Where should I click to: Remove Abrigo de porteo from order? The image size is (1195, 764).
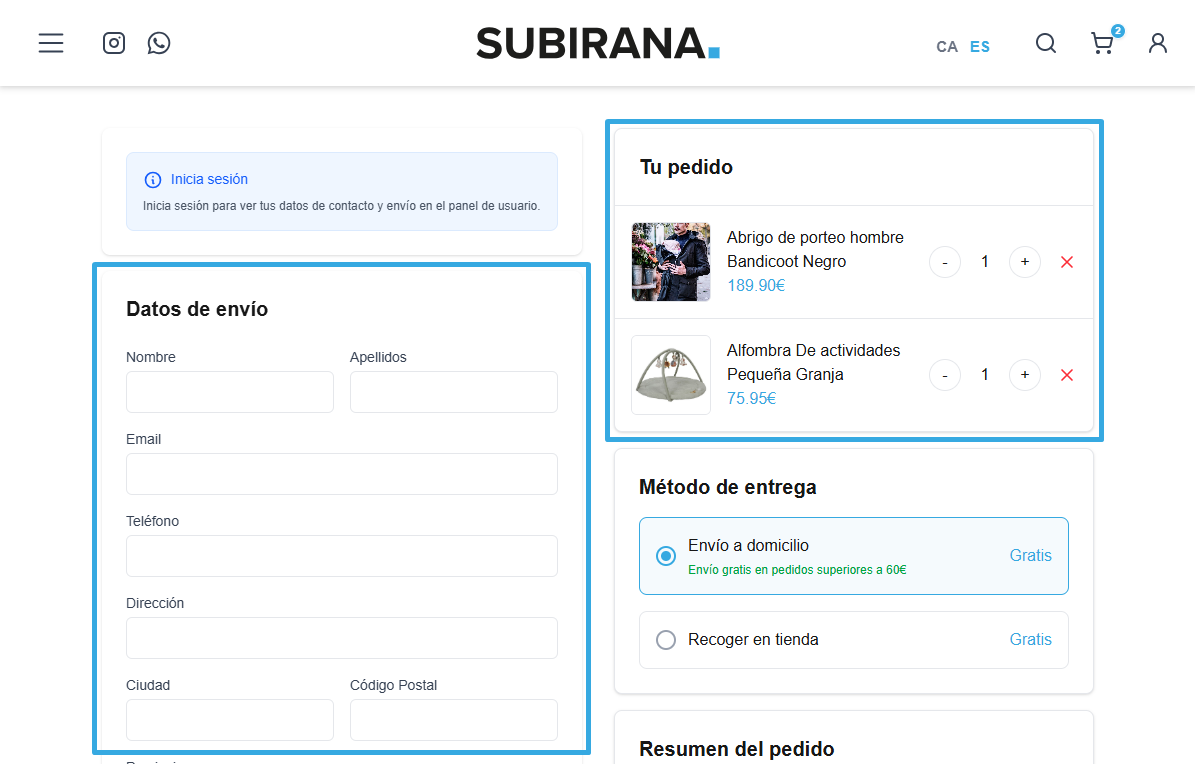(1066, 262)
